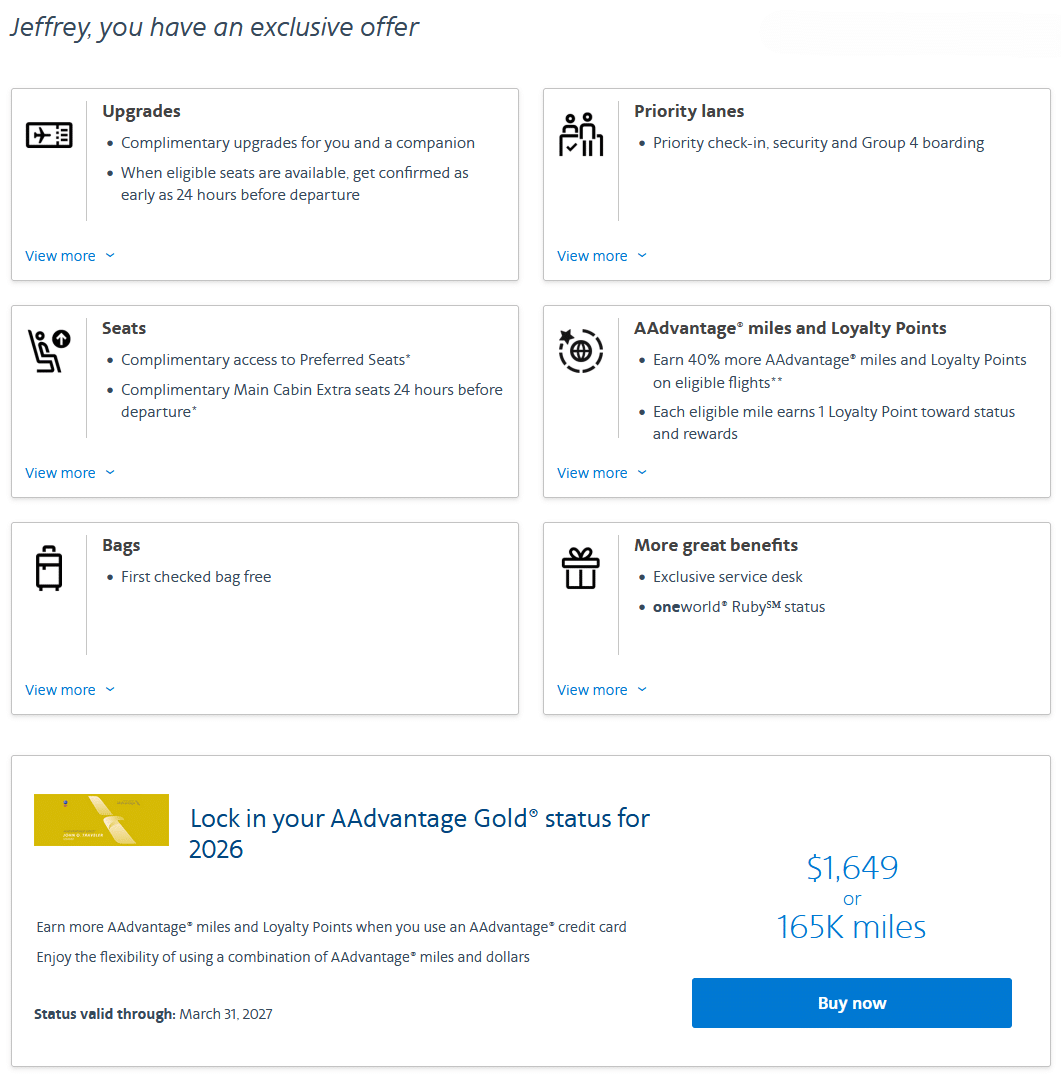Click the AAdvantage miles globe icon
The image size is (1061, 1074).
click(x=581, y=351)
